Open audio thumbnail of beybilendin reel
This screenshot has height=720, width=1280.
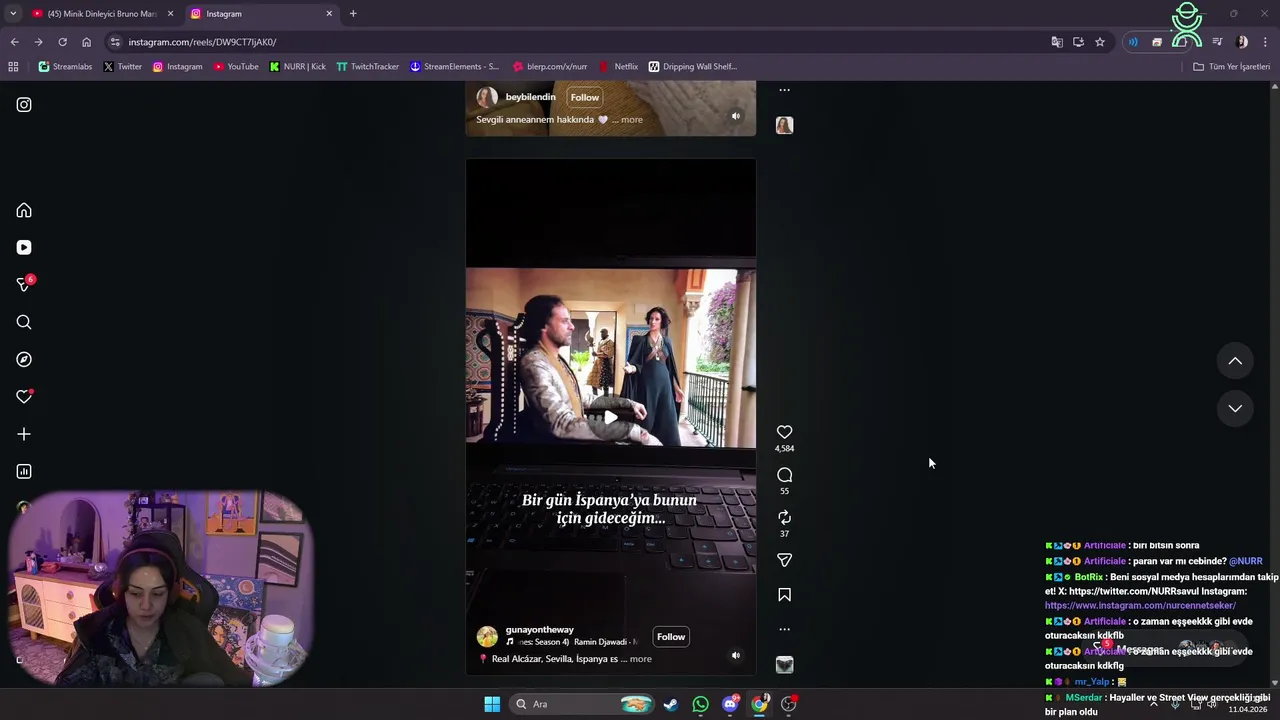pos(784,125)
